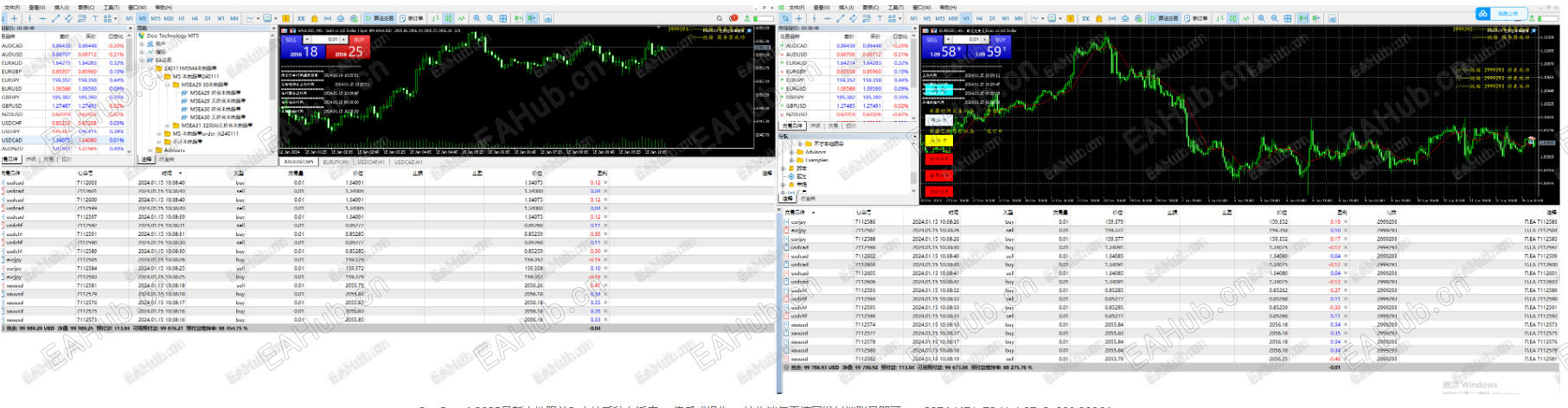This screenshot has width=1568, height=408.
Task: Increase lot volume on XAUUSD panel
Action: coord(344,40)
